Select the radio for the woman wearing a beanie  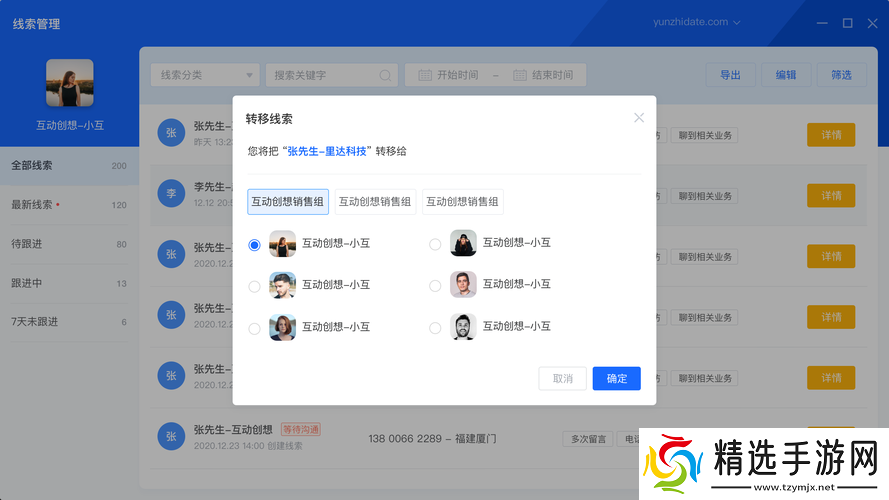point(435,244)
